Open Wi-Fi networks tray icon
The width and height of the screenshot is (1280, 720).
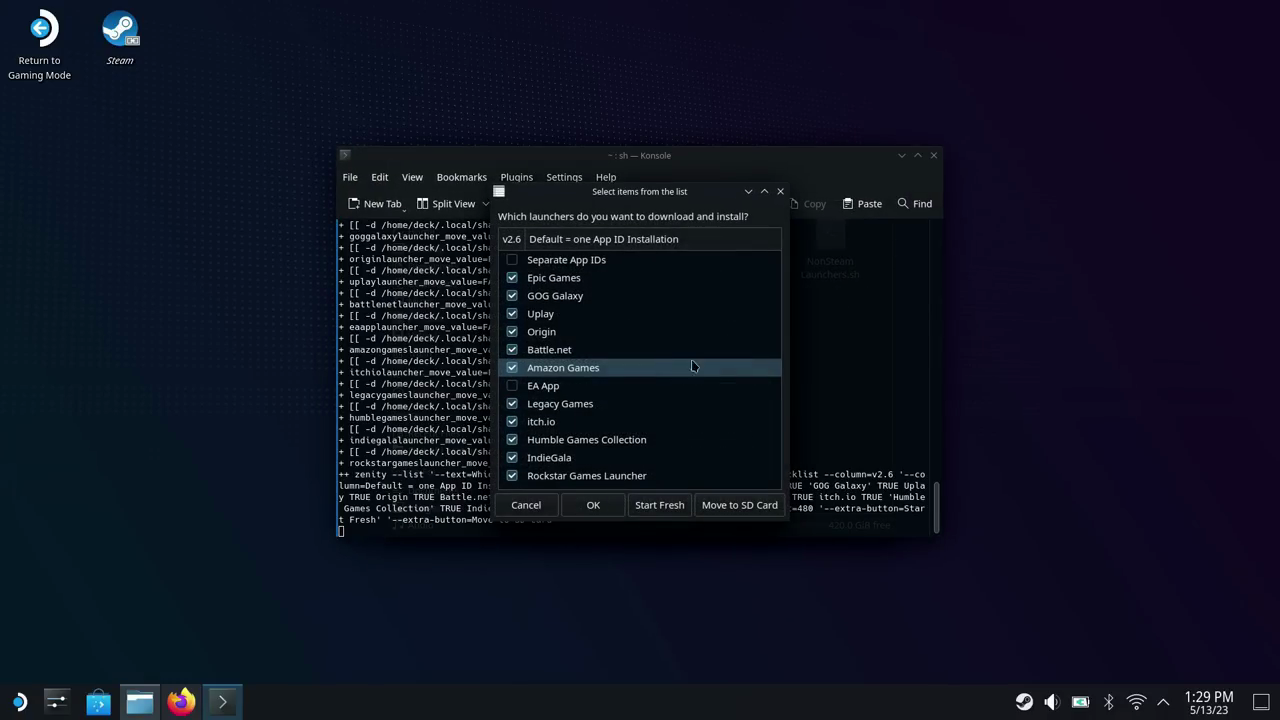coord(1136,702)
